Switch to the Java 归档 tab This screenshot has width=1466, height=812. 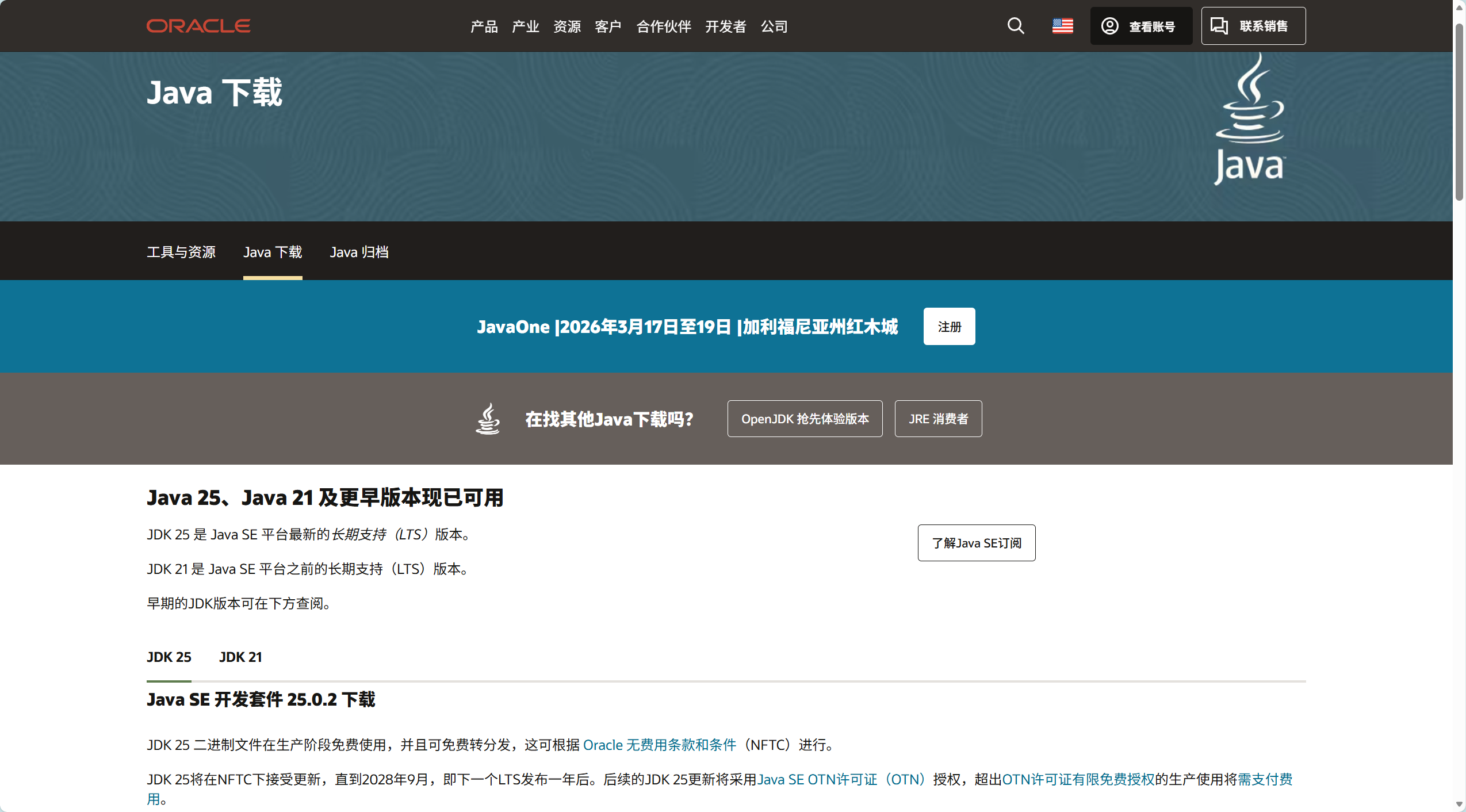coord(359,252)
